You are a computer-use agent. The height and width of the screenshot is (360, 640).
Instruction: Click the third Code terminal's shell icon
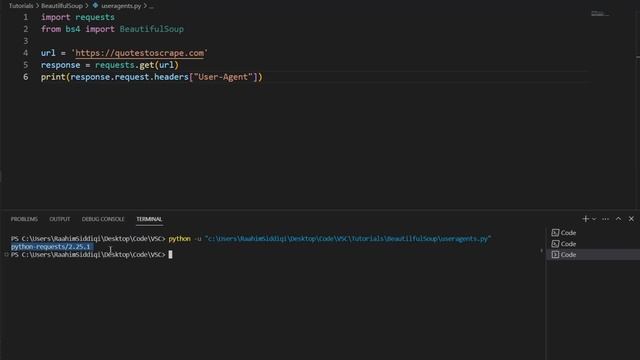pos(555,255)
